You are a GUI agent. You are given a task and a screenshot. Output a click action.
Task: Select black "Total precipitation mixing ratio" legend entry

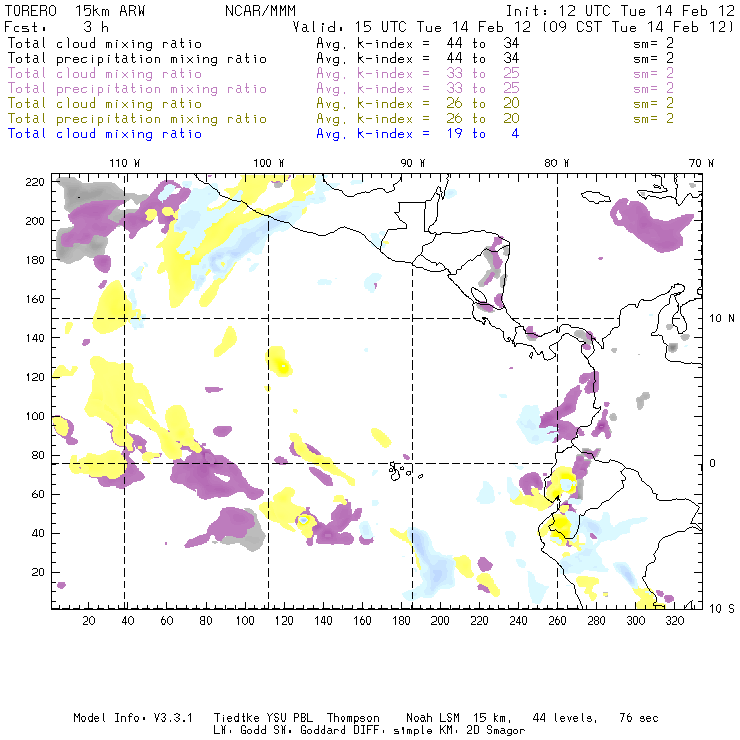click(137, 59)
